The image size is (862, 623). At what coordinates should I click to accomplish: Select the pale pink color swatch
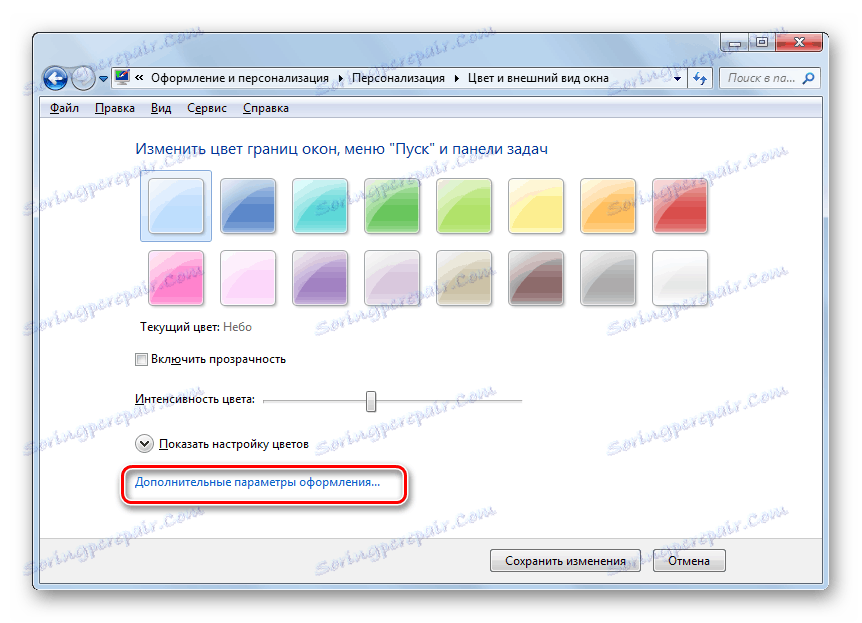tap(248, 278)
